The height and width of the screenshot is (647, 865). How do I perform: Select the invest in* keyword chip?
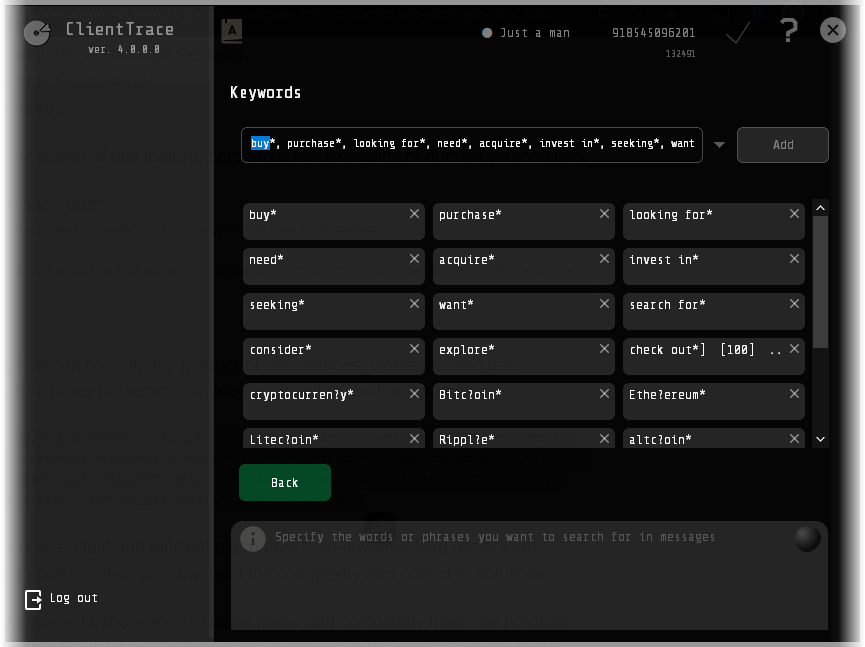[714, 266]
